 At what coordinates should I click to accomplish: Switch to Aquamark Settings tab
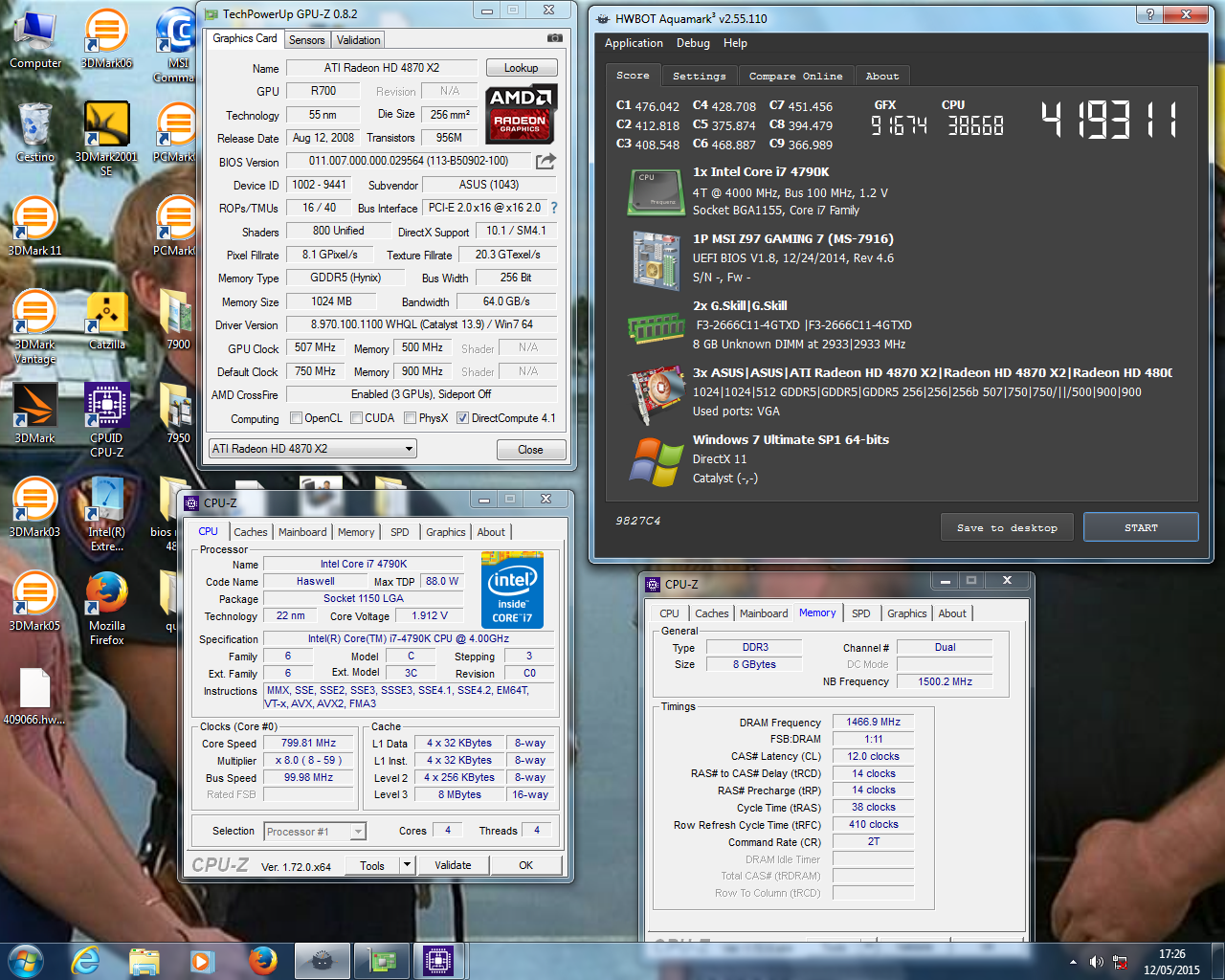click(x=699, y=77)
